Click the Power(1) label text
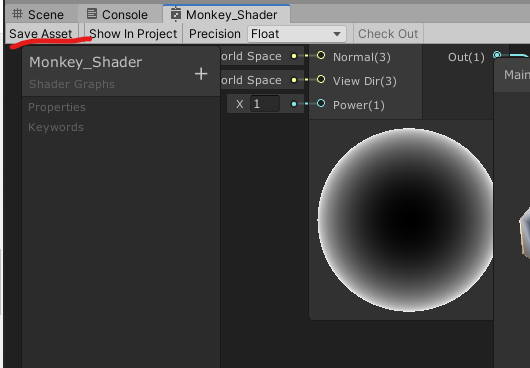530x368 pixels. coord(359,105)
